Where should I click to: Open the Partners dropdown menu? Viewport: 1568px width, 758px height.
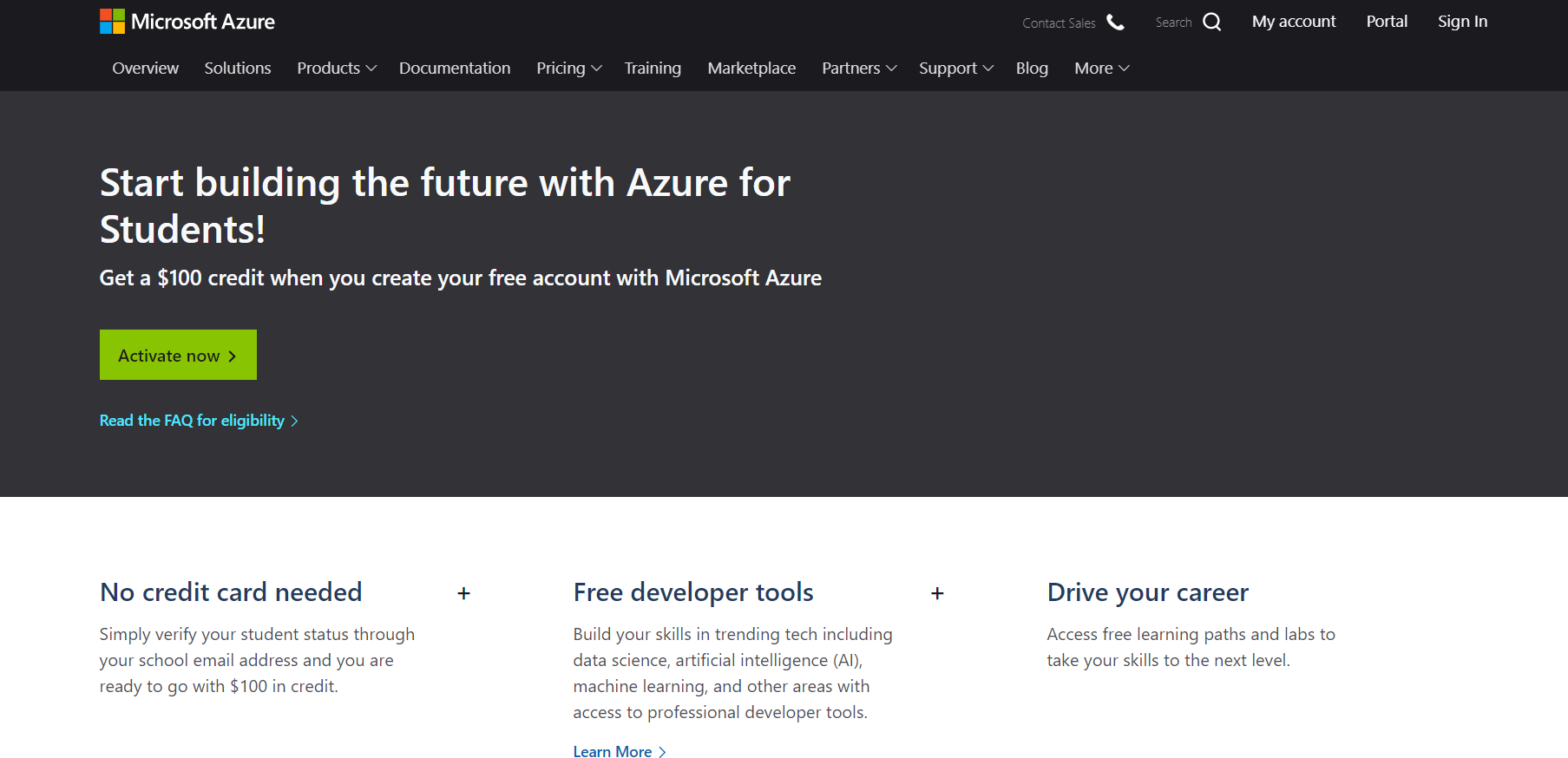[x=858, y=69]
